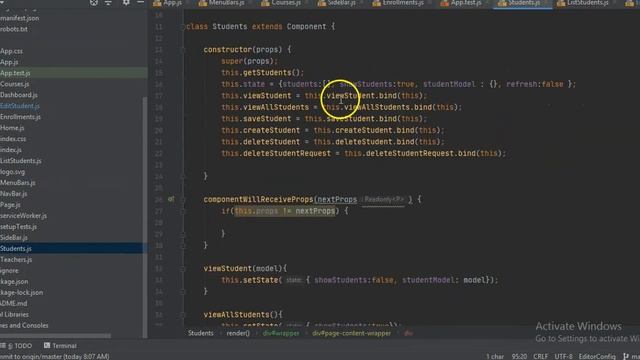Click the collapse all icon in project panel
This screenshot has width=640, height=360.
pyautogui.click(x=108, y=2)
